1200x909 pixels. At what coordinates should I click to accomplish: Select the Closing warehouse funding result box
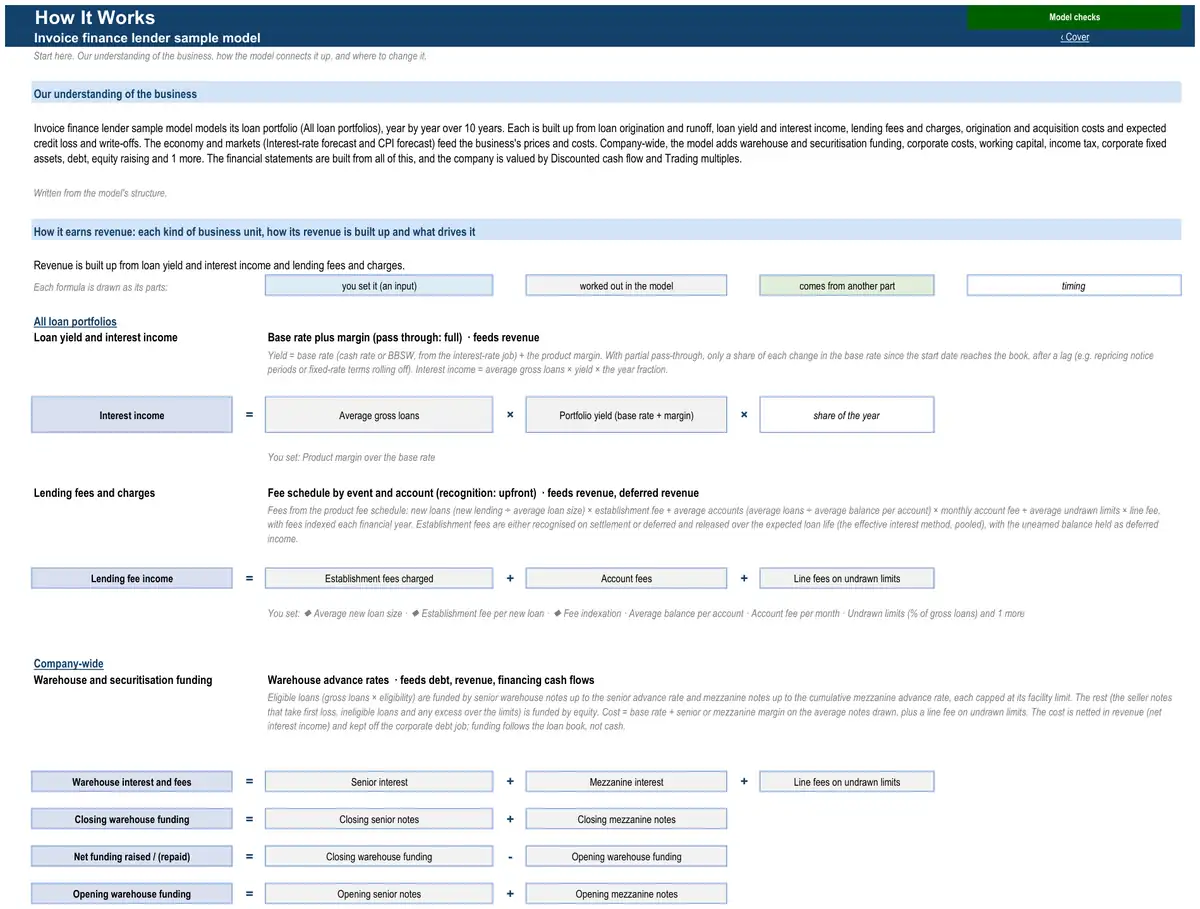click(132, 819)
